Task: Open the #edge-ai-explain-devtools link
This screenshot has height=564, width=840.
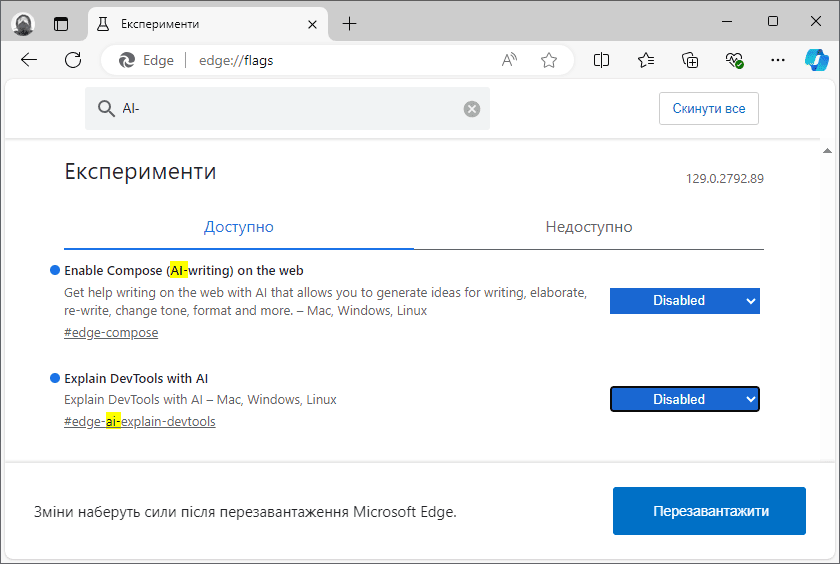Action: (x=140, y=422)
